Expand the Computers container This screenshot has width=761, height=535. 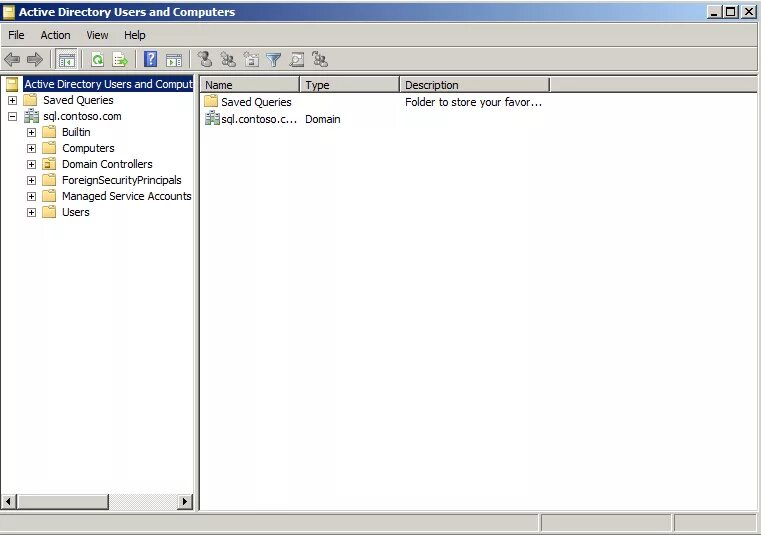(x=32, y=149)
